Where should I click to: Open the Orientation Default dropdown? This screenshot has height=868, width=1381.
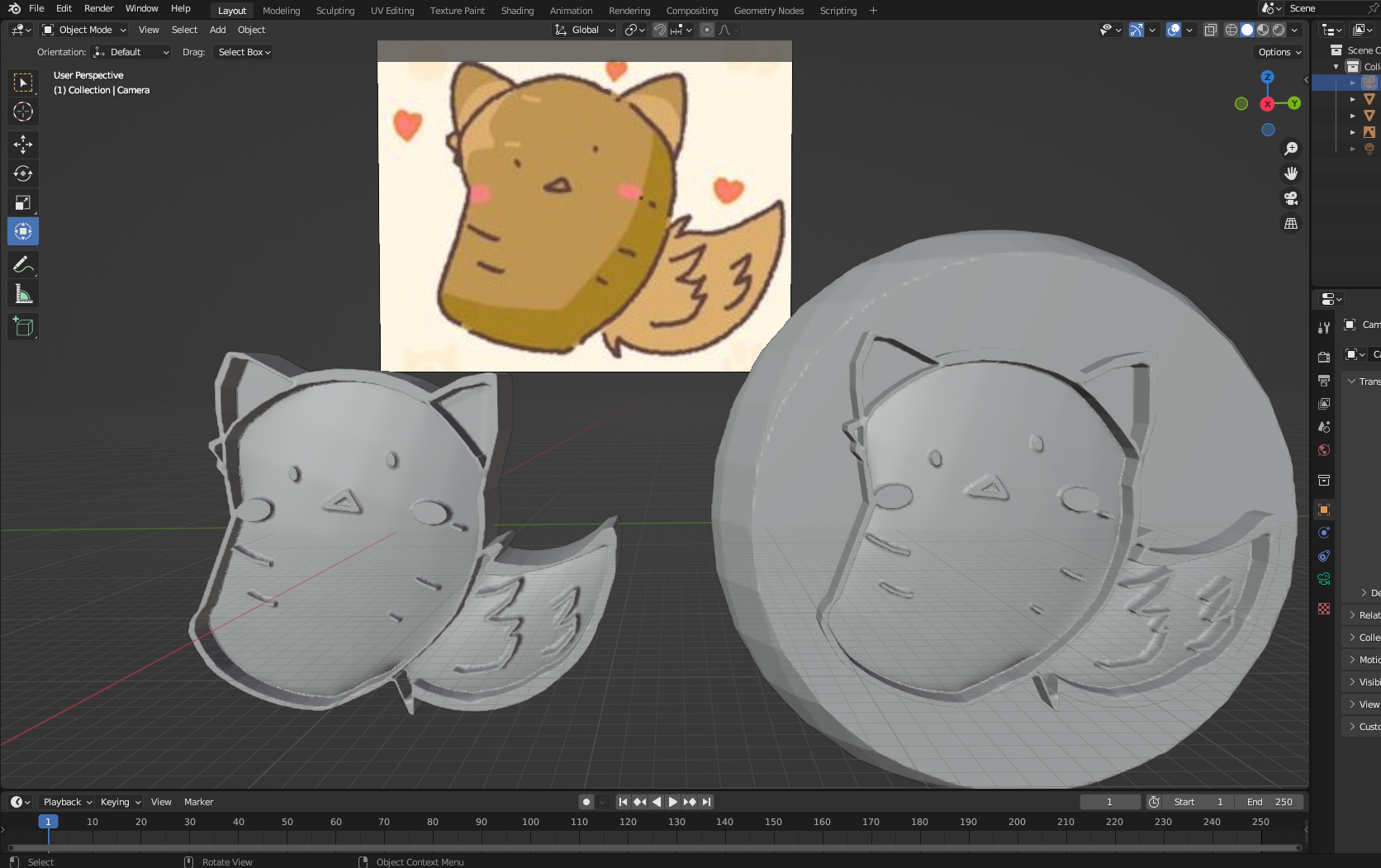coord(132,52)
